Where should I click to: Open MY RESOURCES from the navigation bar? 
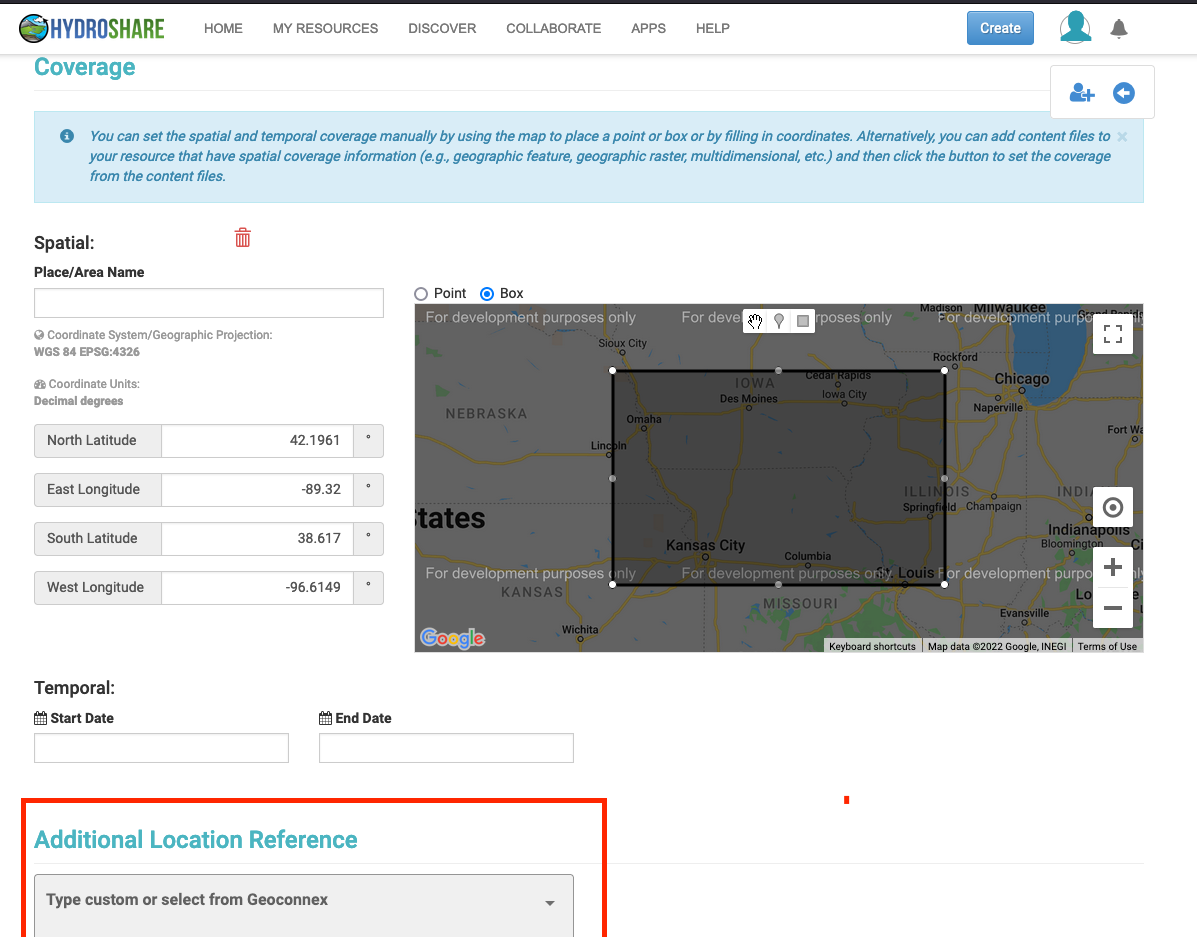[x=325, y=28]
